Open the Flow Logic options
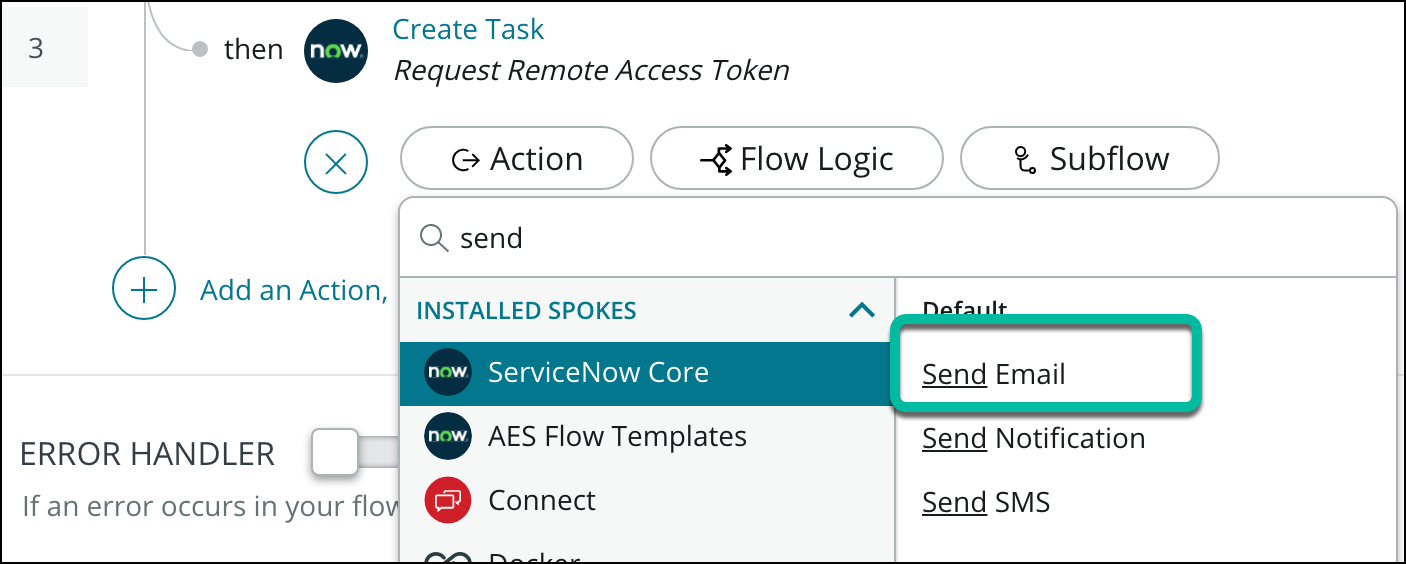The width and height of the screenshot is (1406, 564). [x=796, y=159]
